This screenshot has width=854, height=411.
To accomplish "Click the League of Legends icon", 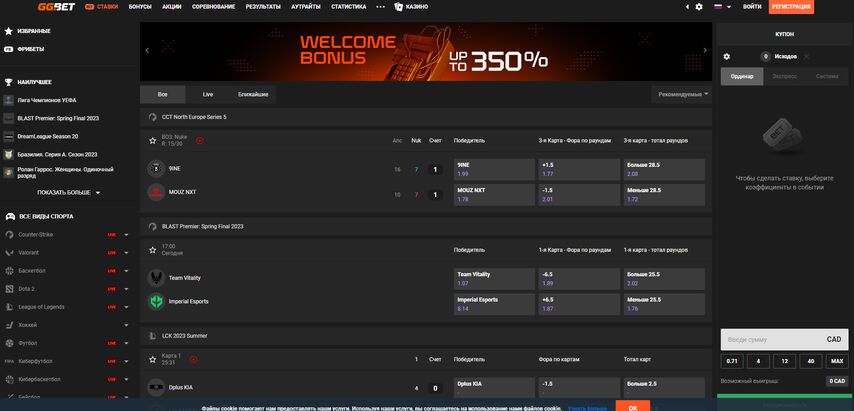I will point(9,307).
